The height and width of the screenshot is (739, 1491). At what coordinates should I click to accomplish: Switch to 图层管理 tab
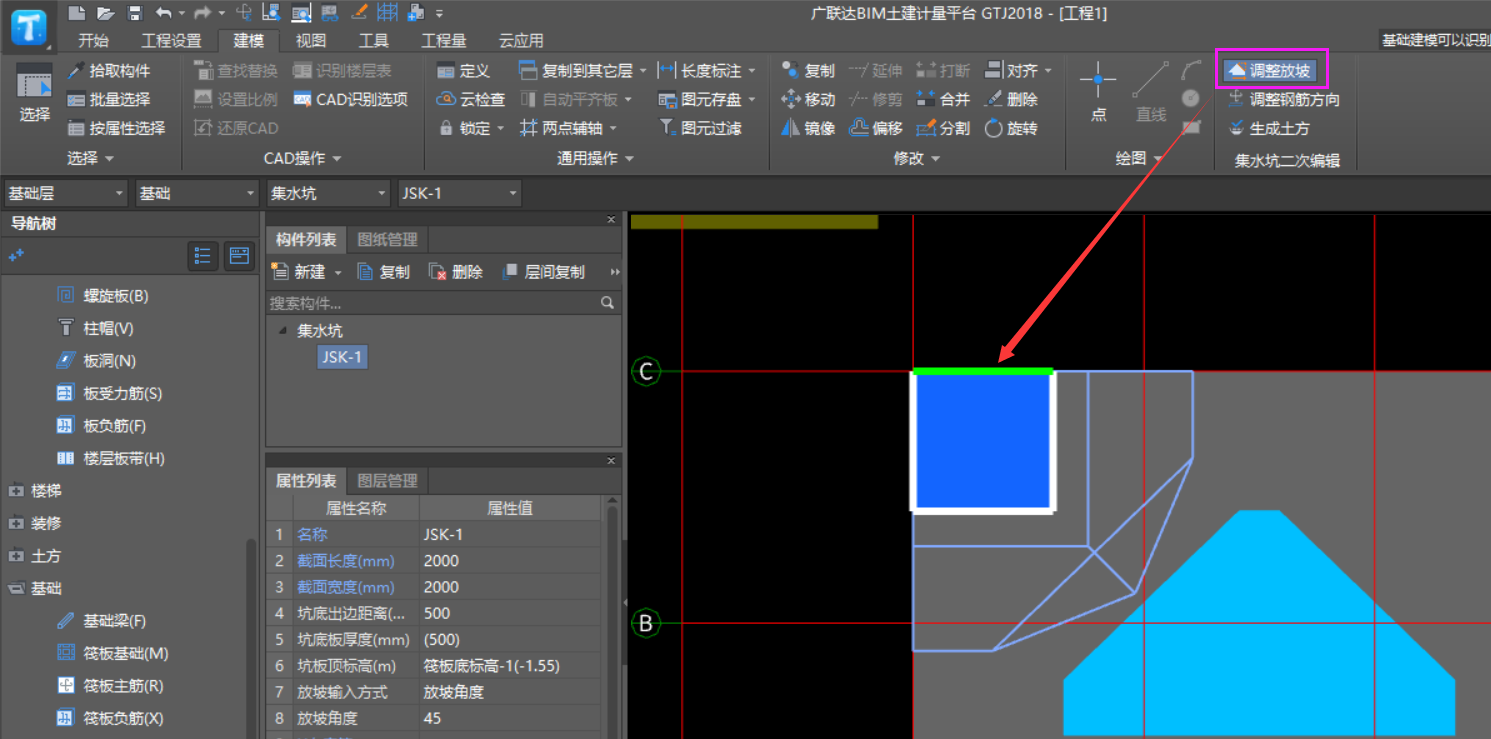(x=388, y=481)
